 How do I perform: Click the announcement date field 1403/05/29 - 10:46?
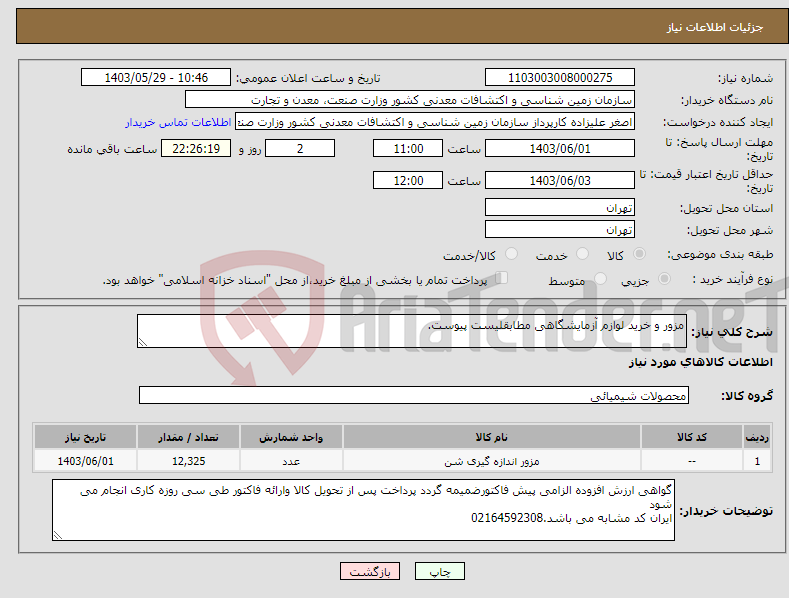tap(156, 78)
